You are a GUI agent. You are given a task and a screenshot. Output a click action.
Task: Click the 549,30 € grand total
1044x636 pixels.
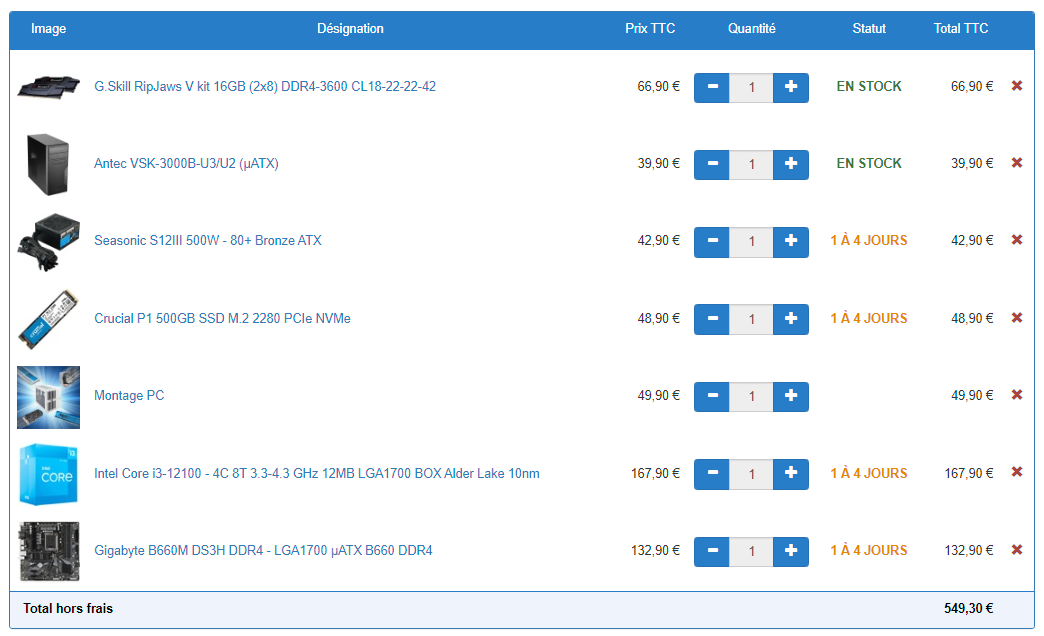coord(968,608)
